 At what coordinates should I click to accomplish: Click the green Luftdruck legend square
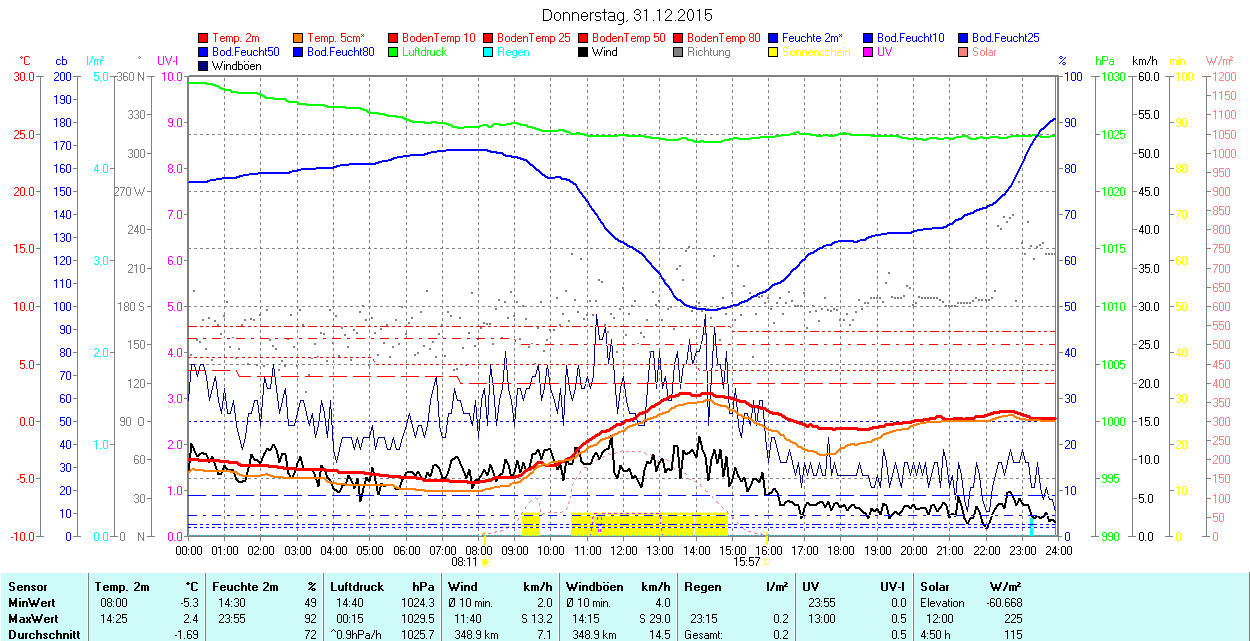pyautogui.click(x=394, y=52)
